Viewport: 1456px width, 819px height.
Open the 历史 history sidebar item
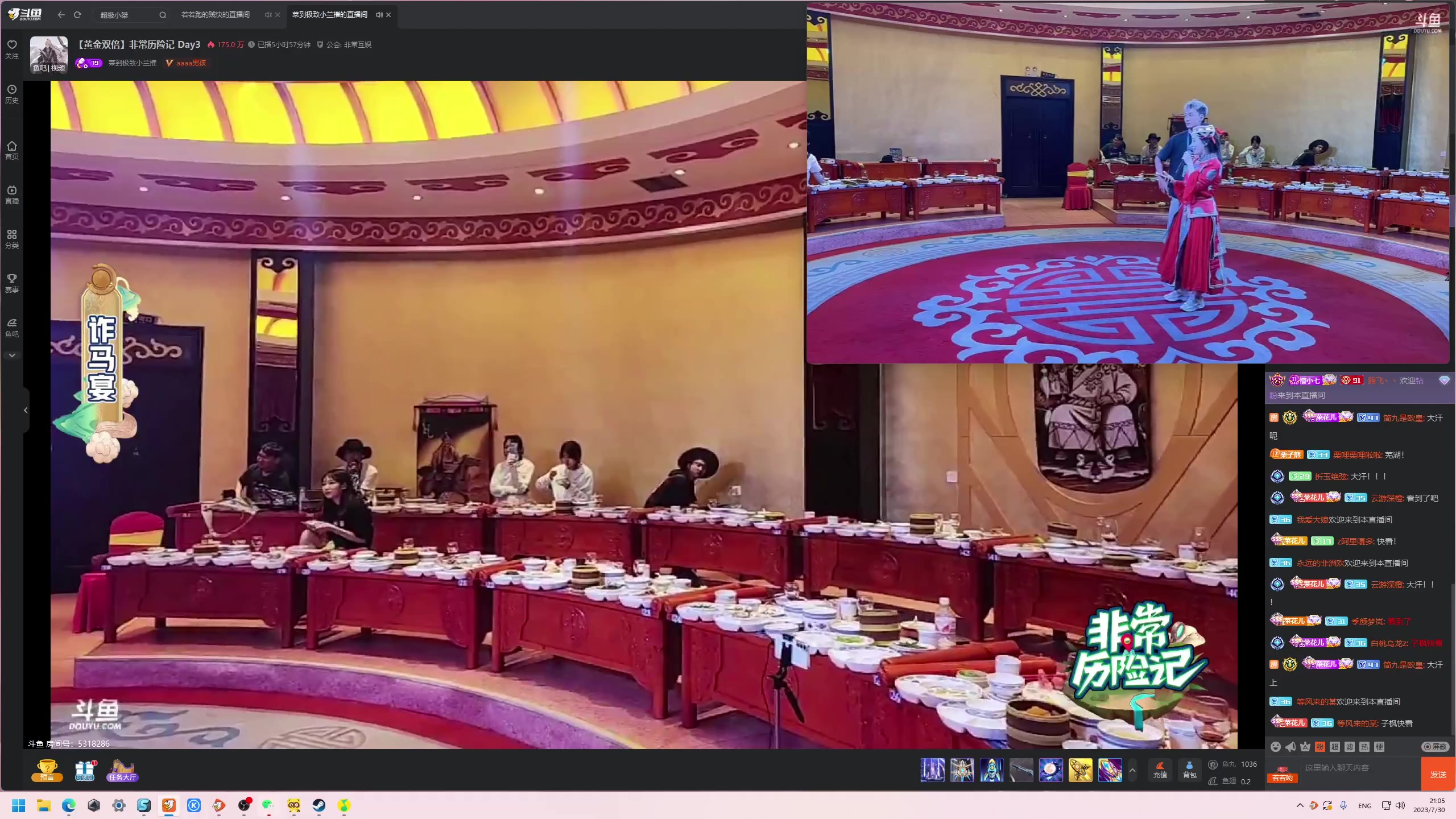(12, 94)
